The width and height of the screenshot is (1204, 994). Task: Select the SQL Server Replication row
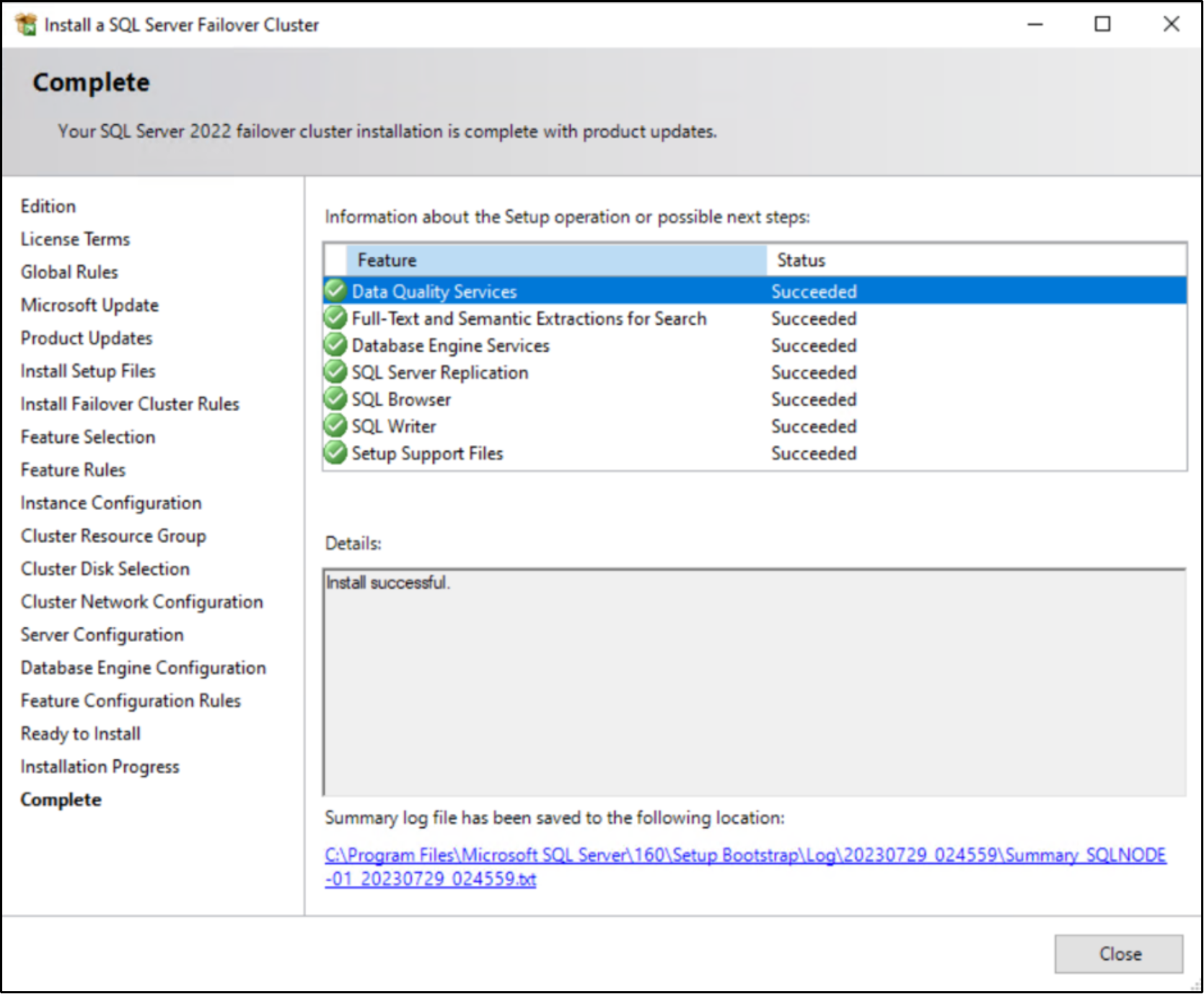(x=755, y=372)
